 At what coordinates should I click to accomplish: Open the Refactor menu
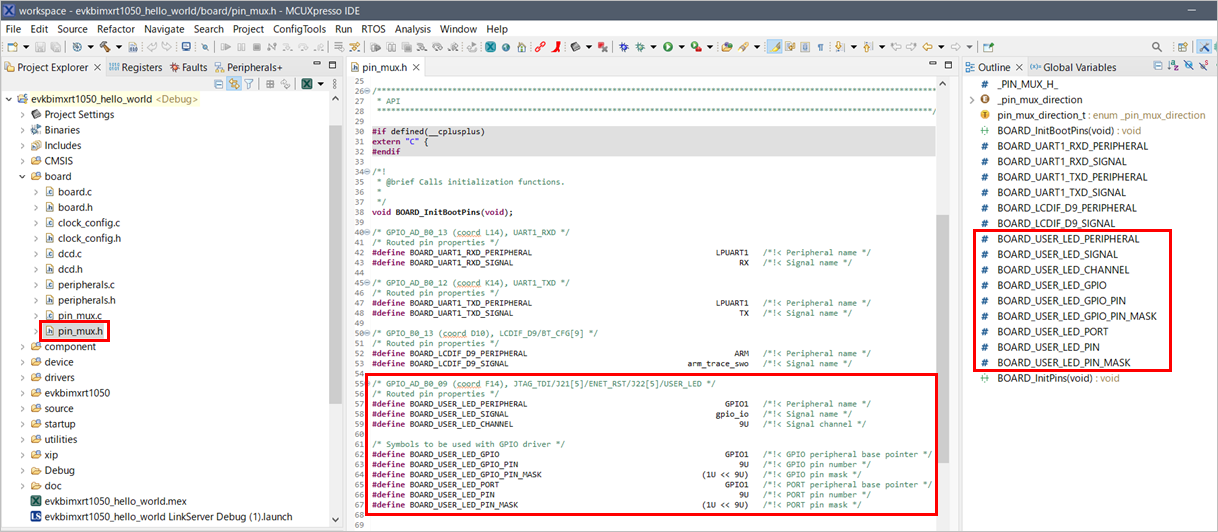[x=116, y=29]
